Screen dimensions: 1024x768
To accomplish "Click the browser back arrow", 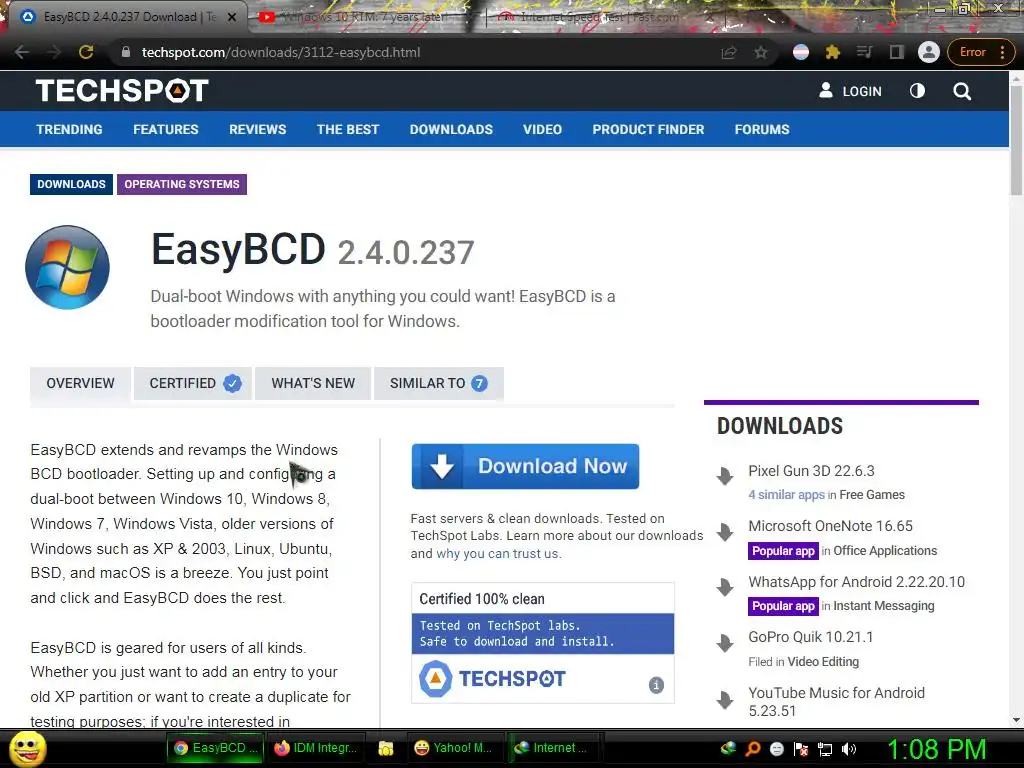I will point(22,52).
